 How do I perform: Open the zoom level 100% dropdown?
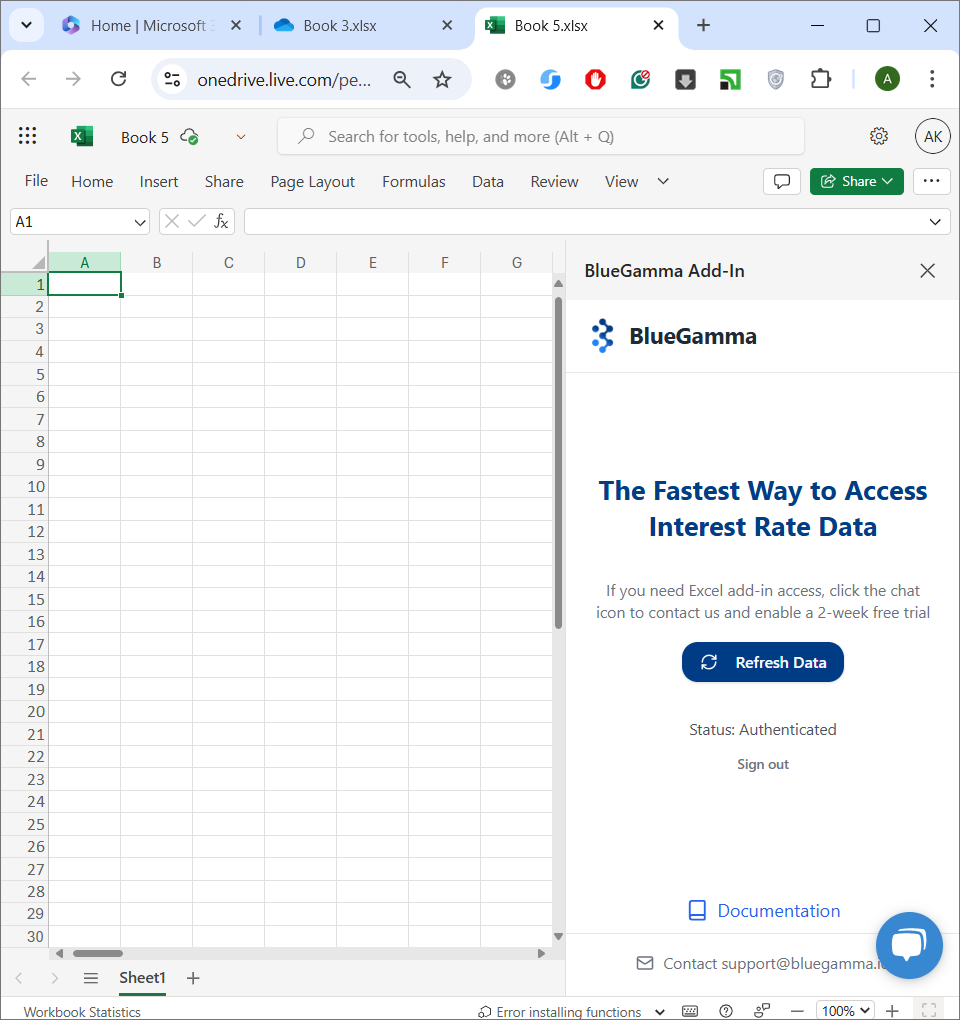point(845,1011)
